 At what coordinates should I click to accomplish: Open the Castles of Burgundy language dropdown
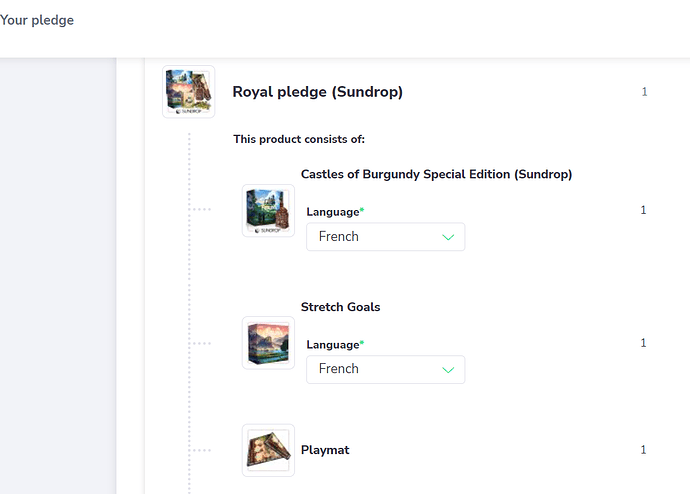[x=385, y=237]
